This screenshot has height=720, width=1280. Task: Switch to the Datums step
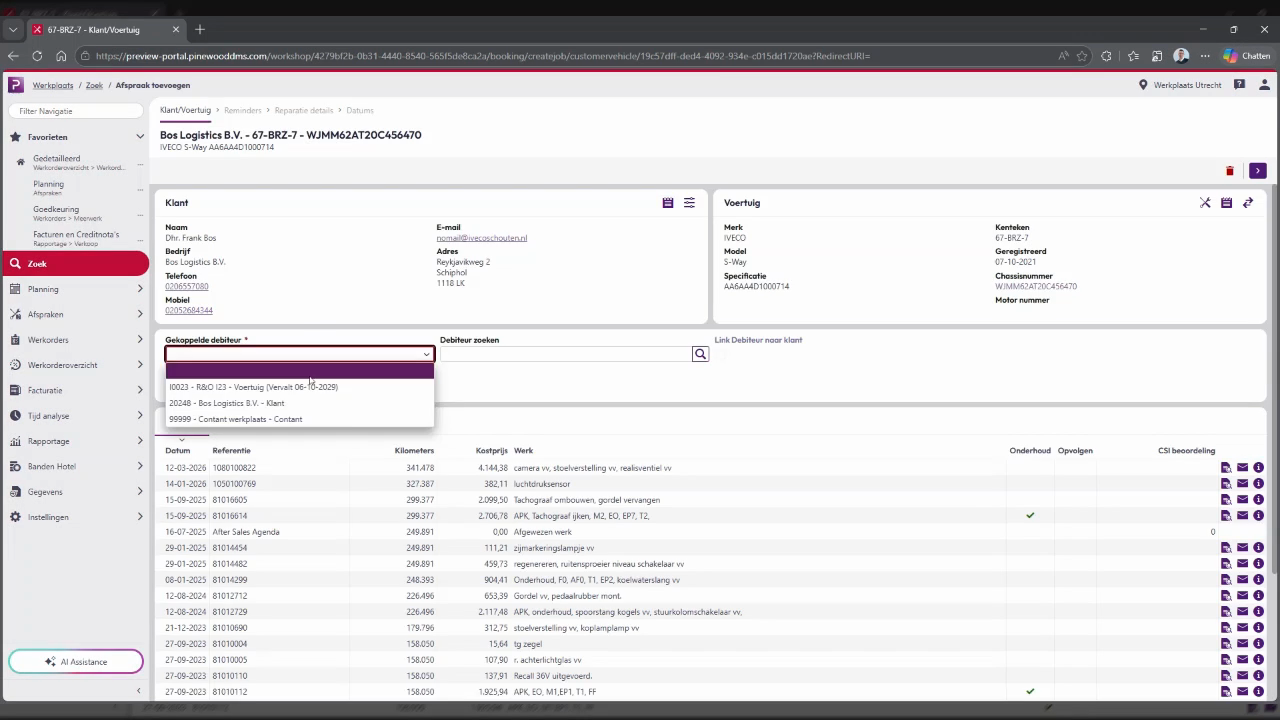pos(360,110)
